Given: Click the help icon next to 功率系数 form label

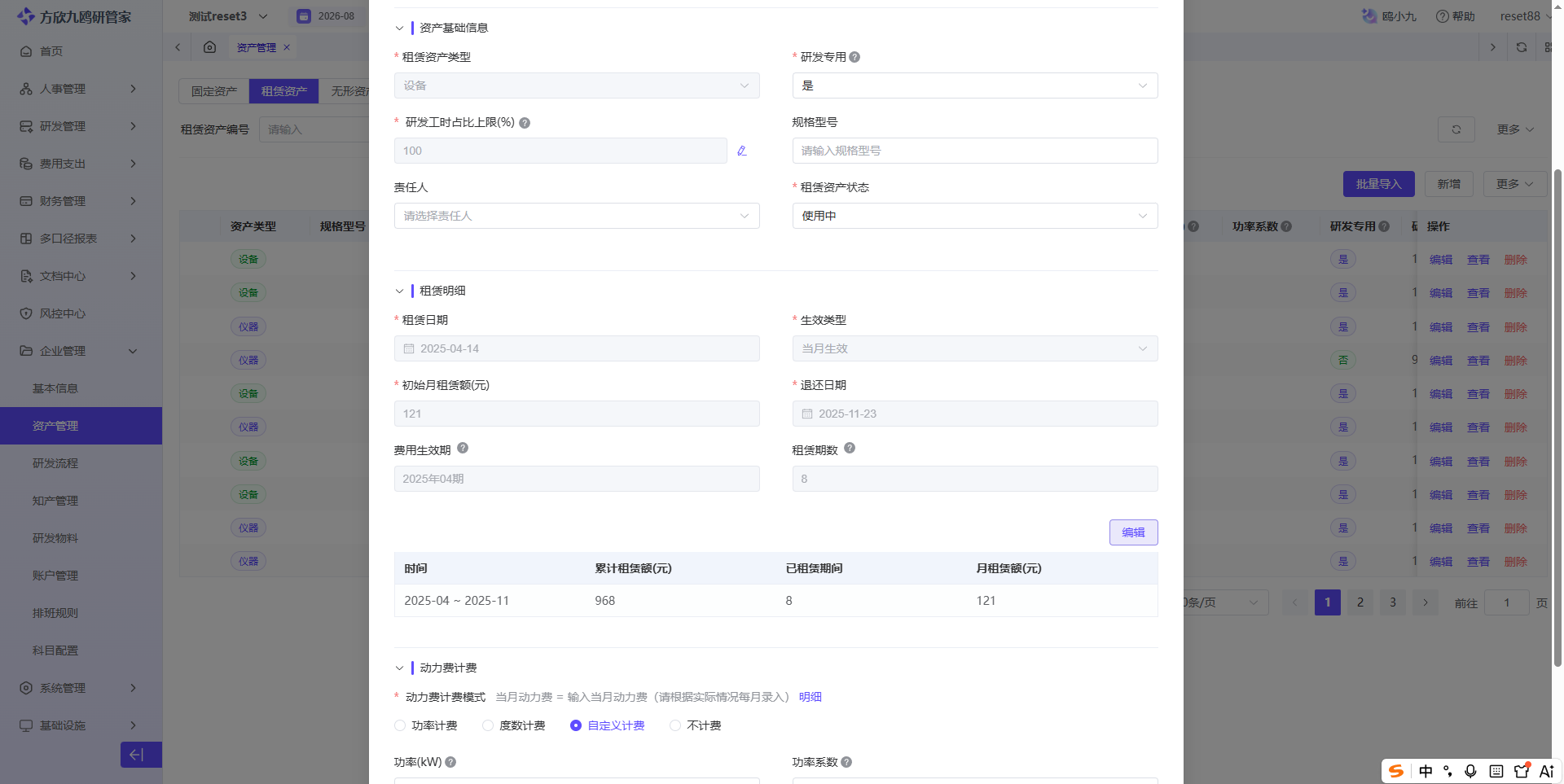Looking at the screenshot, I should [x=846, y=762].
